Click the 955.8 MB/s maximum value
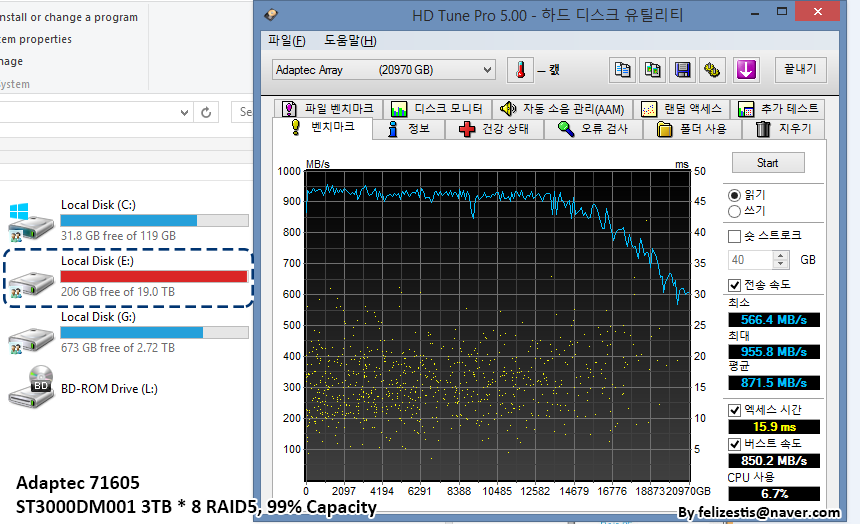 point(774,352)
